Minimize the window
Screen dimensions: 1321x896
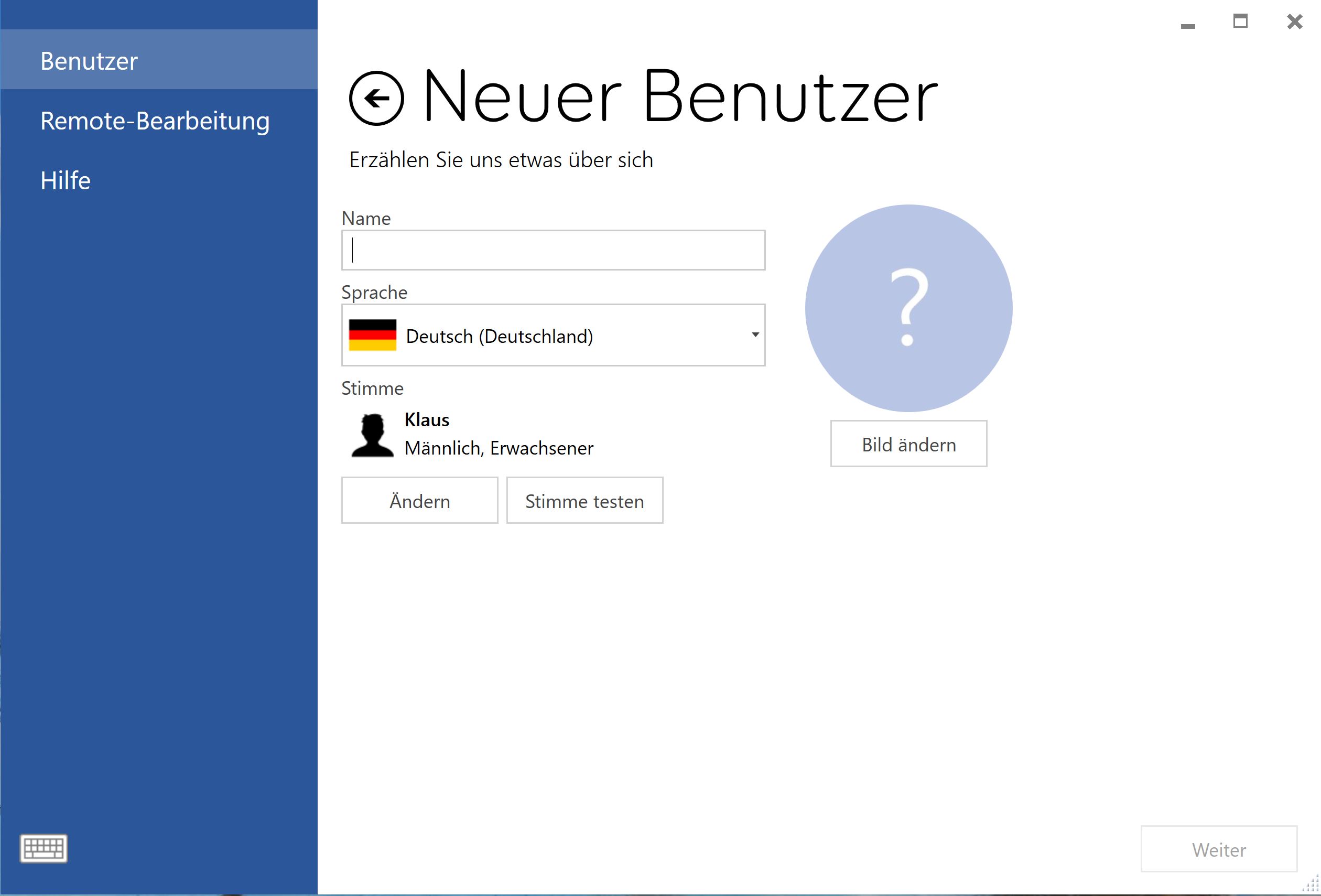(1187, 25)
